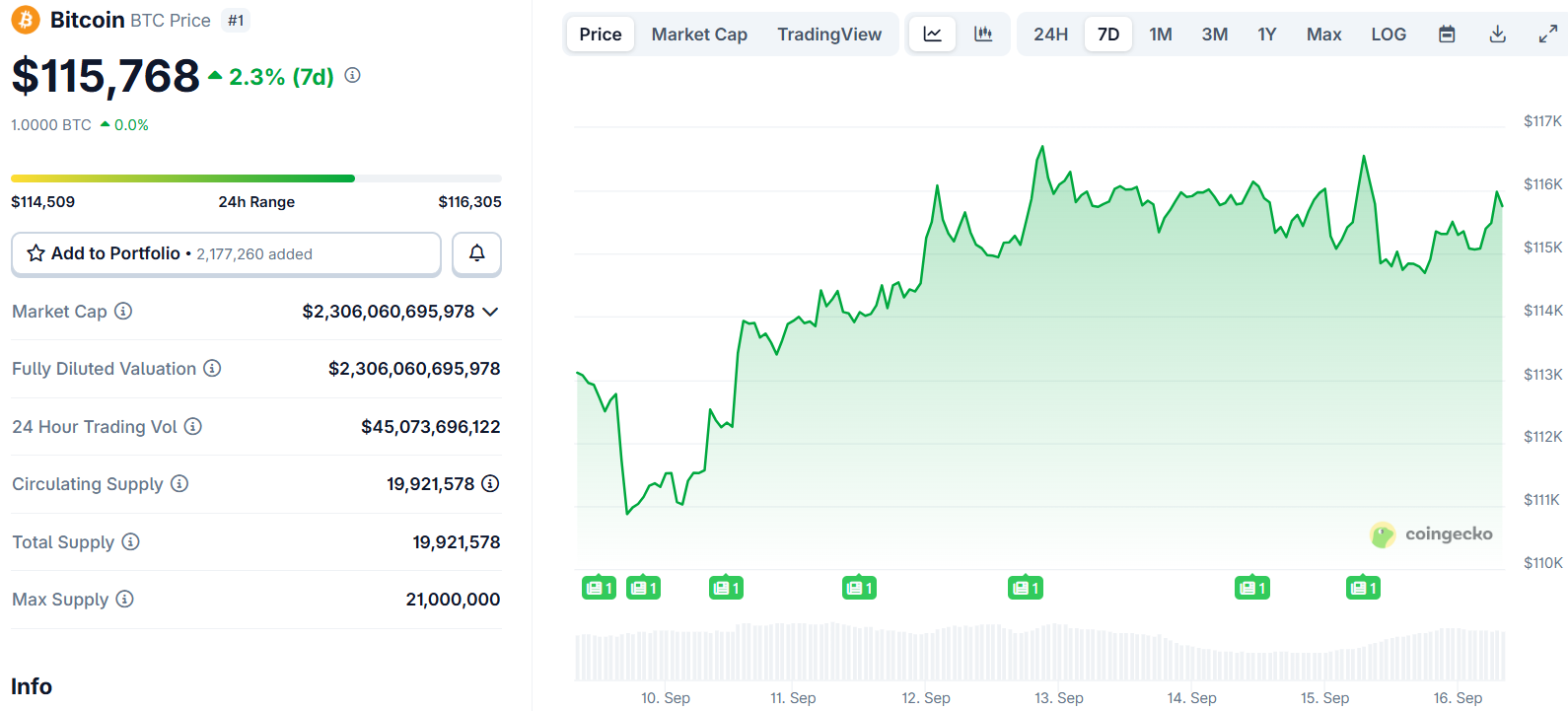1568x711 pixels.
Task: Click the 1.0000 BTC conversion text
Action: 51,125
